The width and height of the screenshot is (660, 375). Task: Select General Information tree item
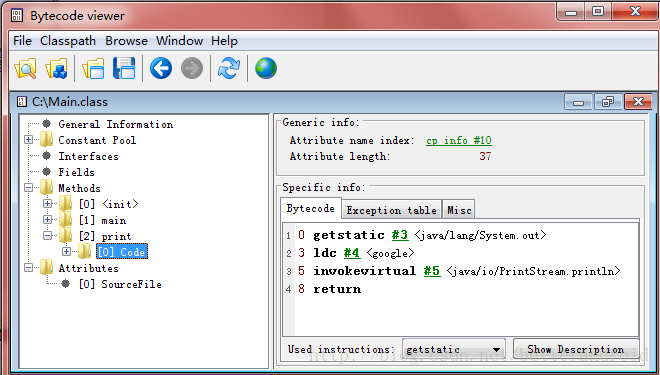click(x=116, y=124)
